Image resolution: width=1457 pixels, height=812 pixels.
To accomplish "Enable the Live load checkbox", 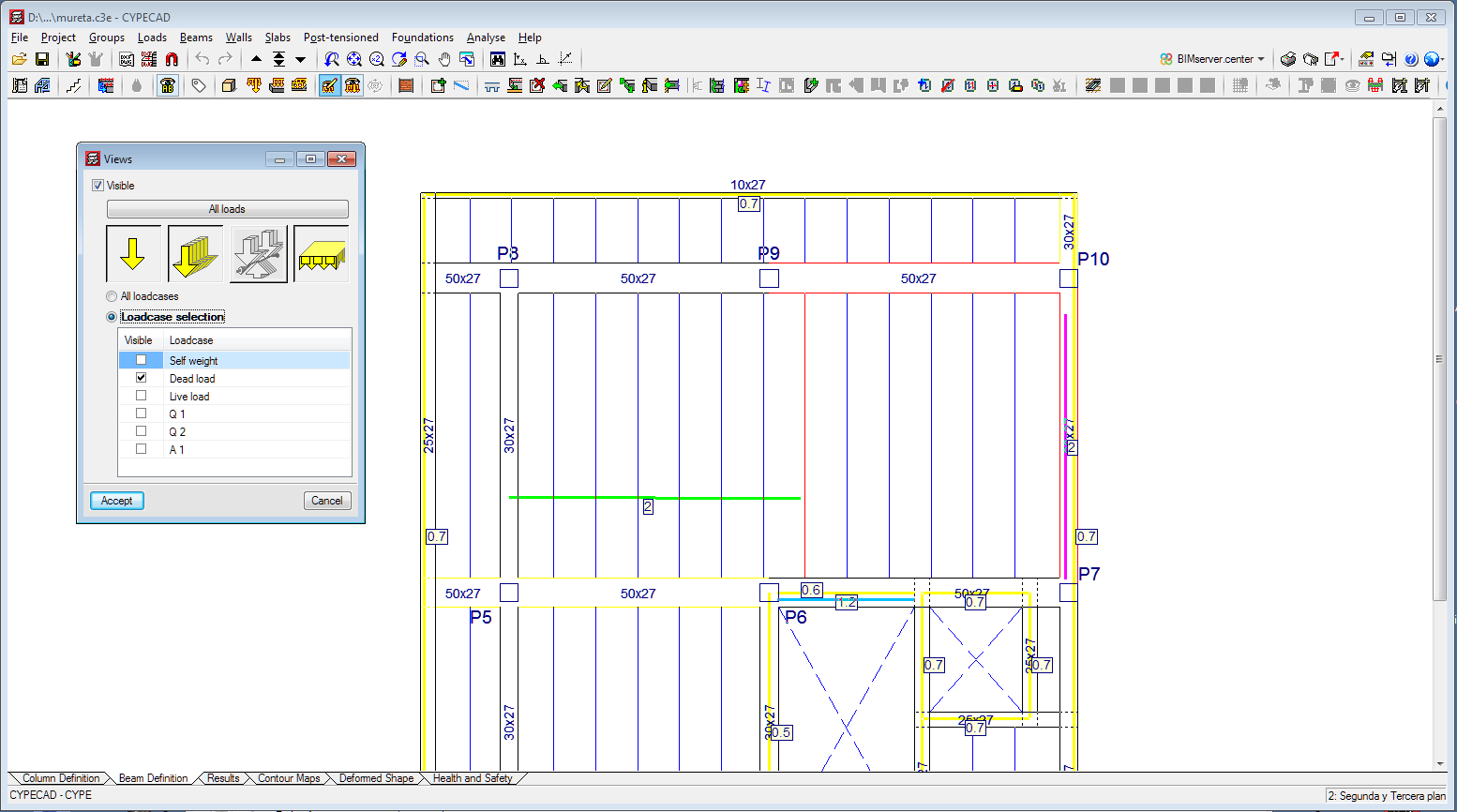I will point(141,396).
